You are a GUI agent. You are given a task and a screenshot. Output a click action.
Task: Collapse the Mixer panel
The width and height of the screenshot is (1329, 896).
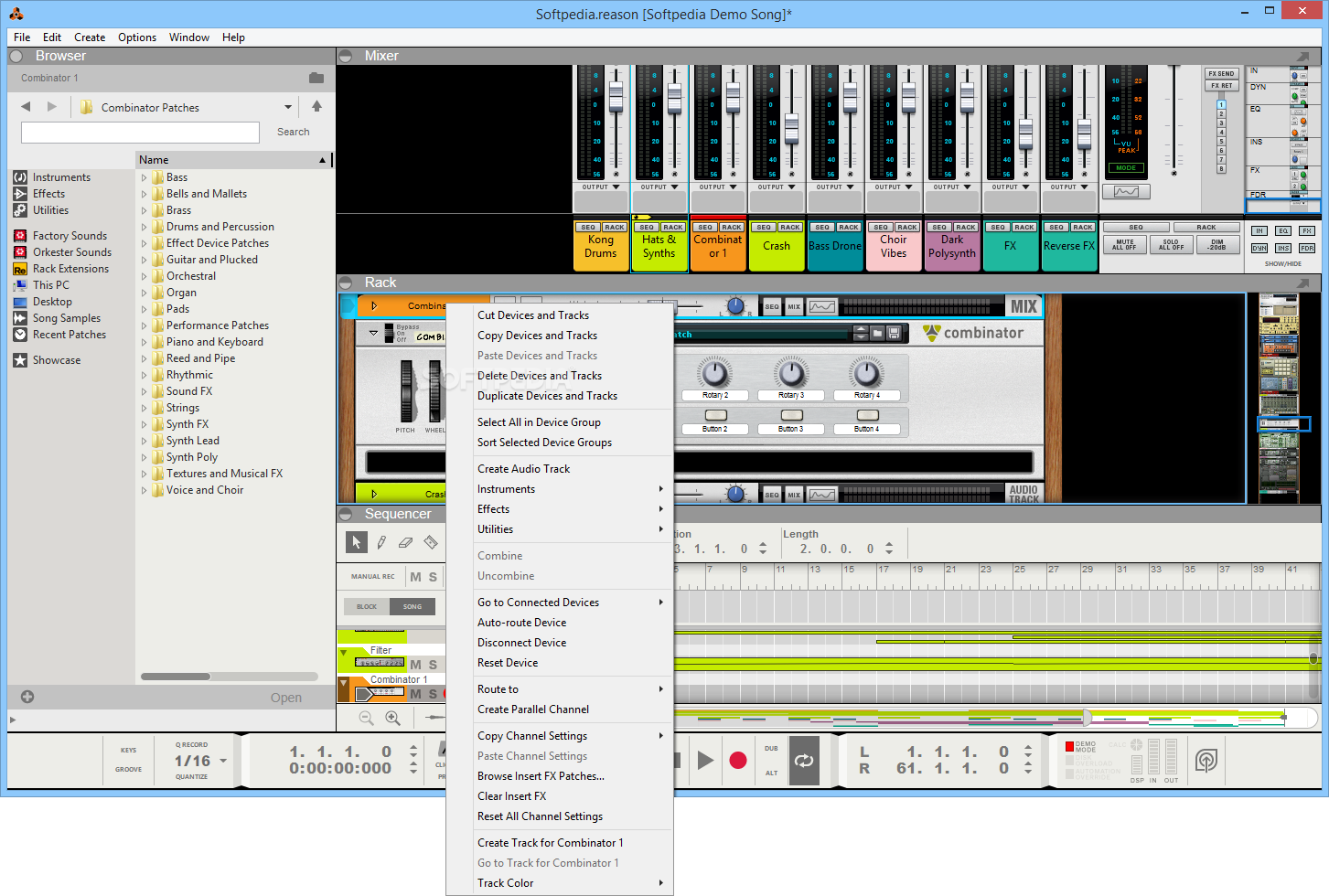(x=346, y=56)
